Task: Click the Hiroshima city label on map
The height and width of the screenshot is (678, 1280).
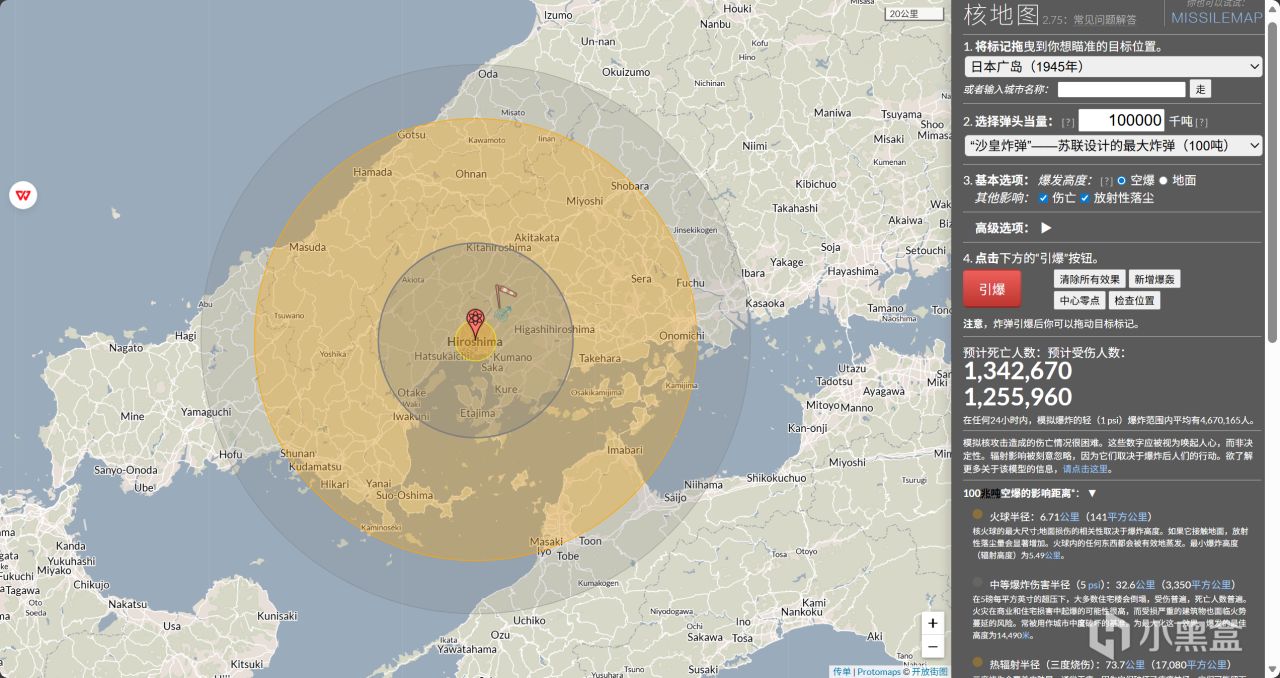Action: coord(475,343)
